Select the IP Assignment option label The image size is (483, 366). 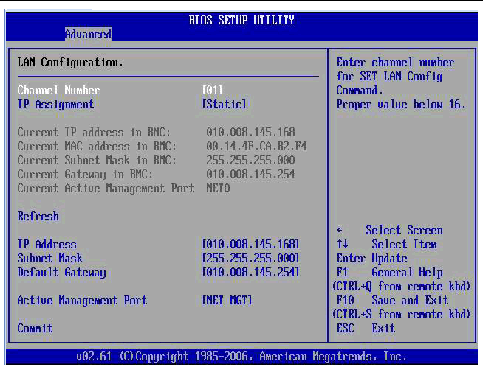pos(56,104)
